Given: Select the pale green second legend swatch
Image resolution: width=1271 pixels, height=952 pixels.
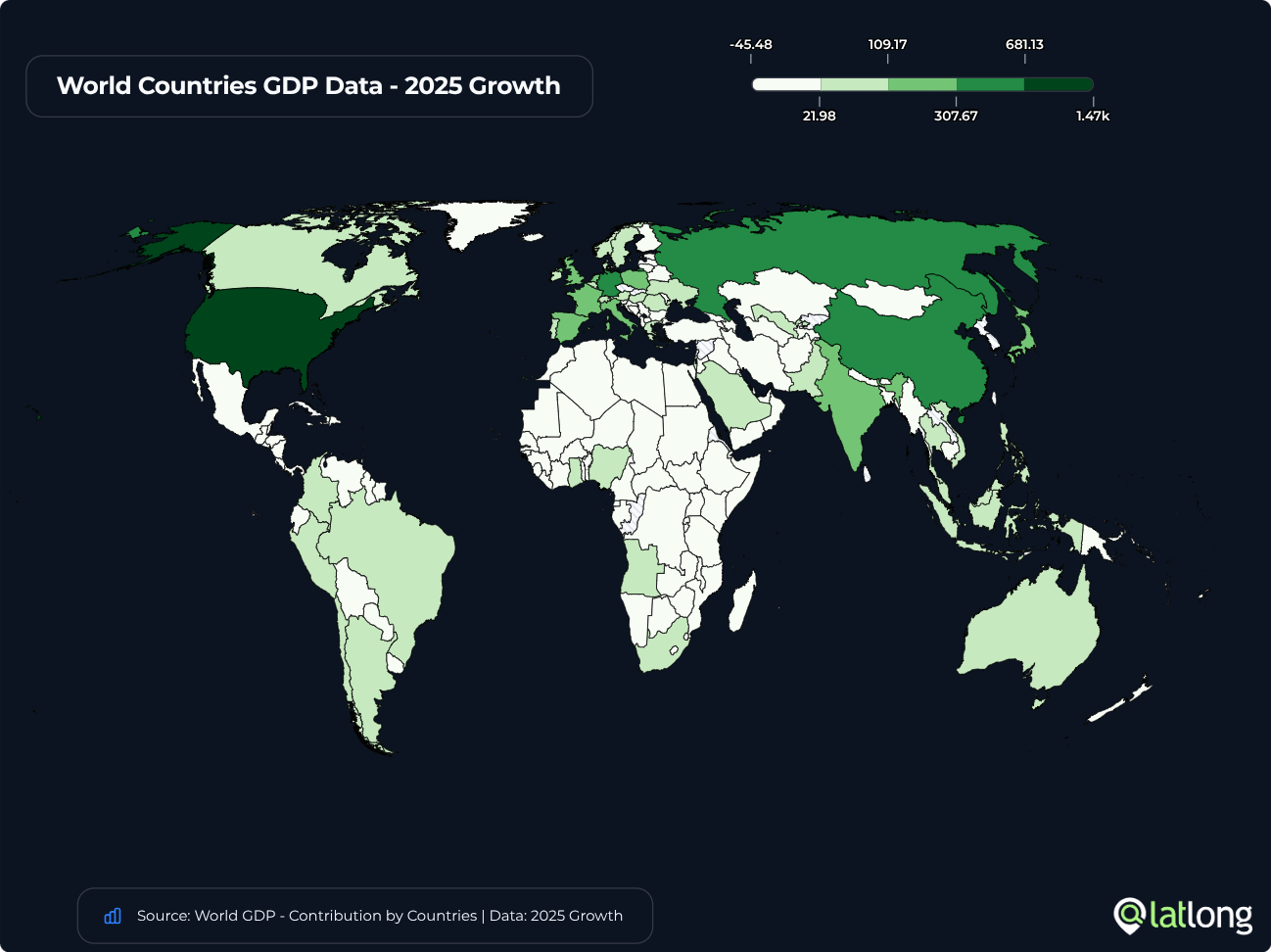Looking at the screenshot, I should click(854, 84).
